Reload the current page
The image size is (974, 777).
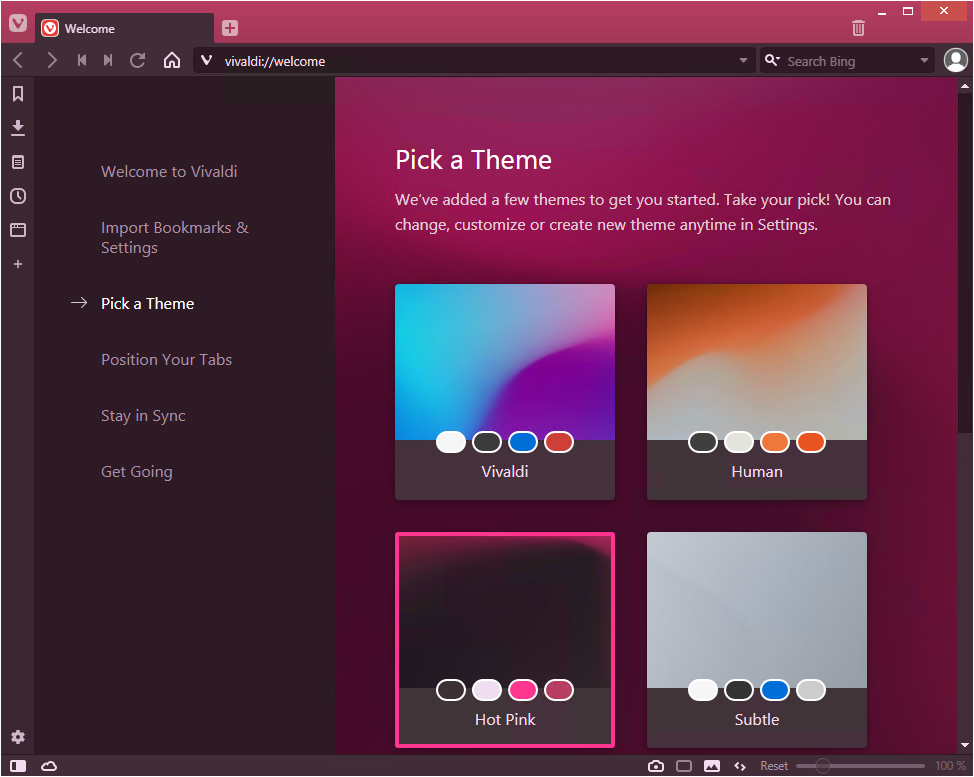137,60
